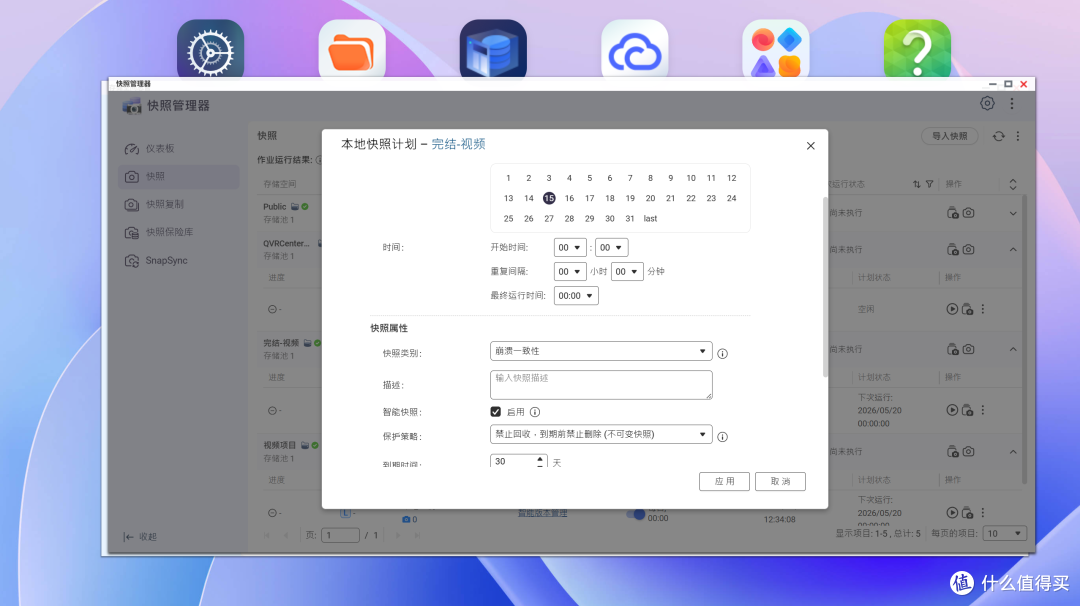Click the info icon beside 智能快照 启用
Screen dimensions: 1080x606
(535, 412)
